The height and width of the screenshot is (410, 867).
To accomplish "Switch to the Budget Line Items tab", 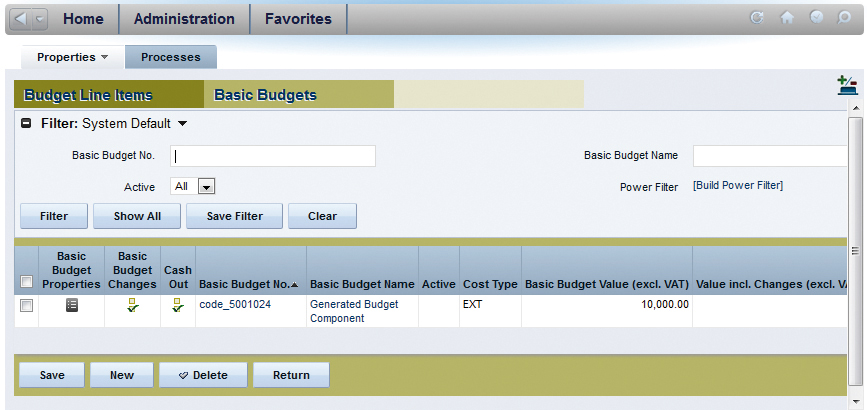I will 88,95.
